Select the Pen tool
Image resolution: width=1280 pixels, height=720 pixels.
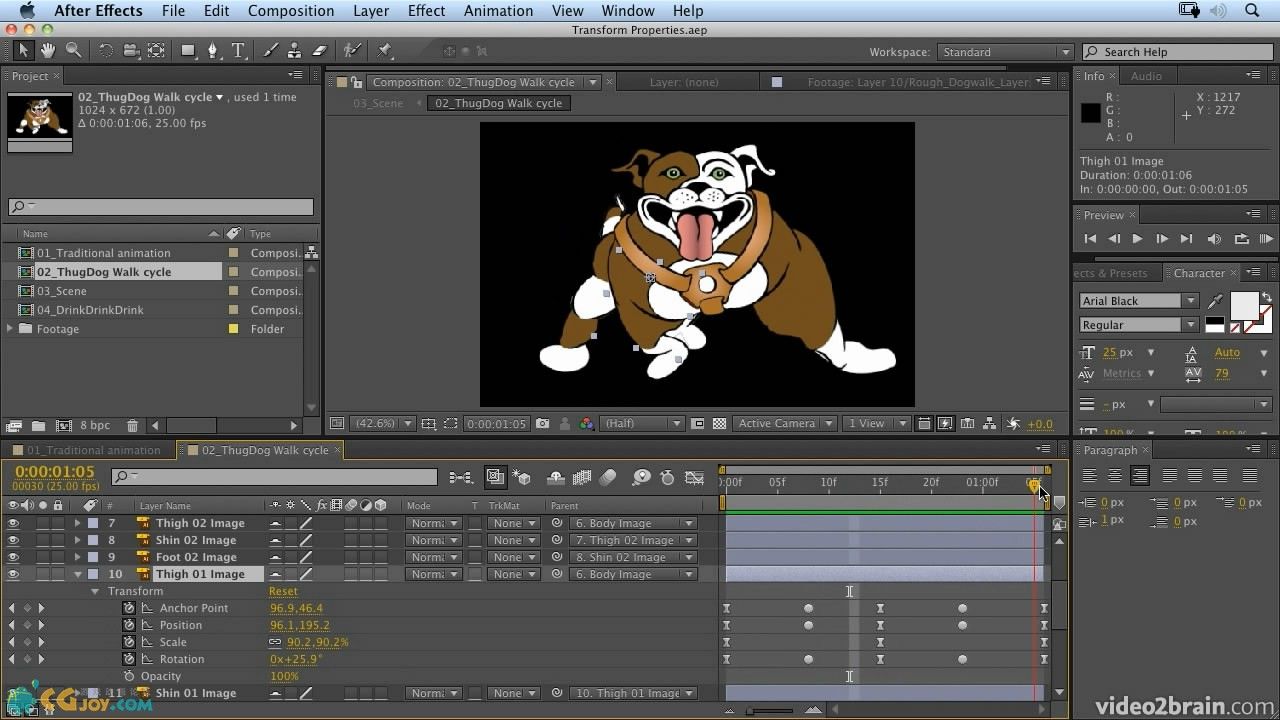(x=212, y=51)
